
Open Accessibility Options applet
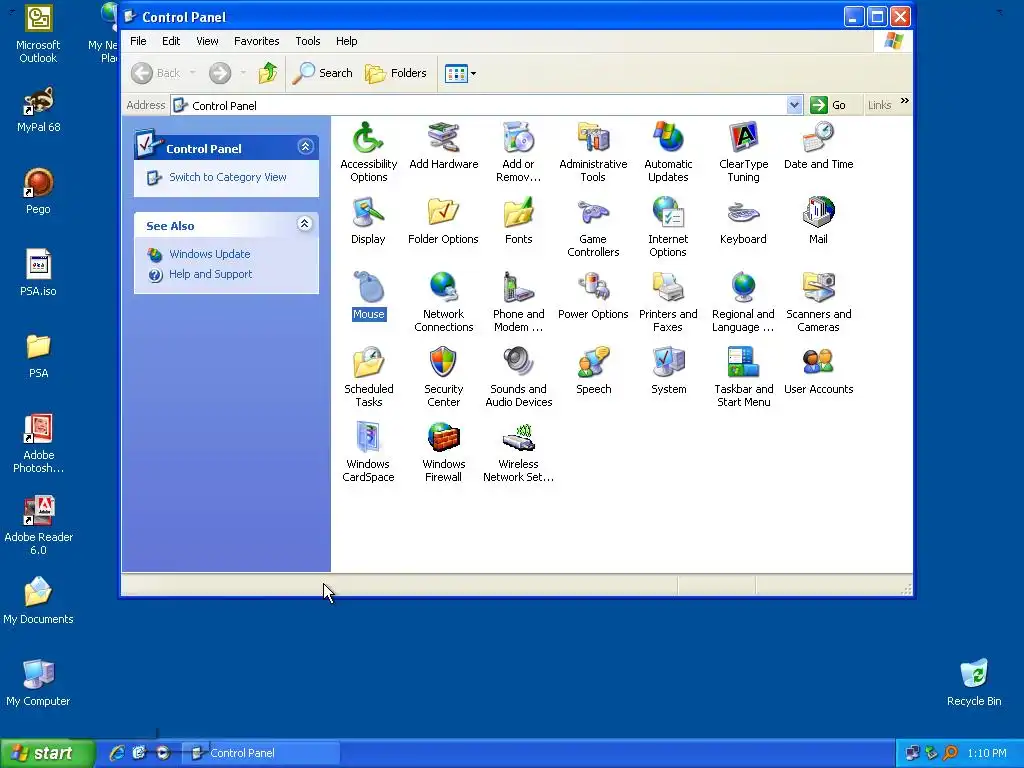368,152
